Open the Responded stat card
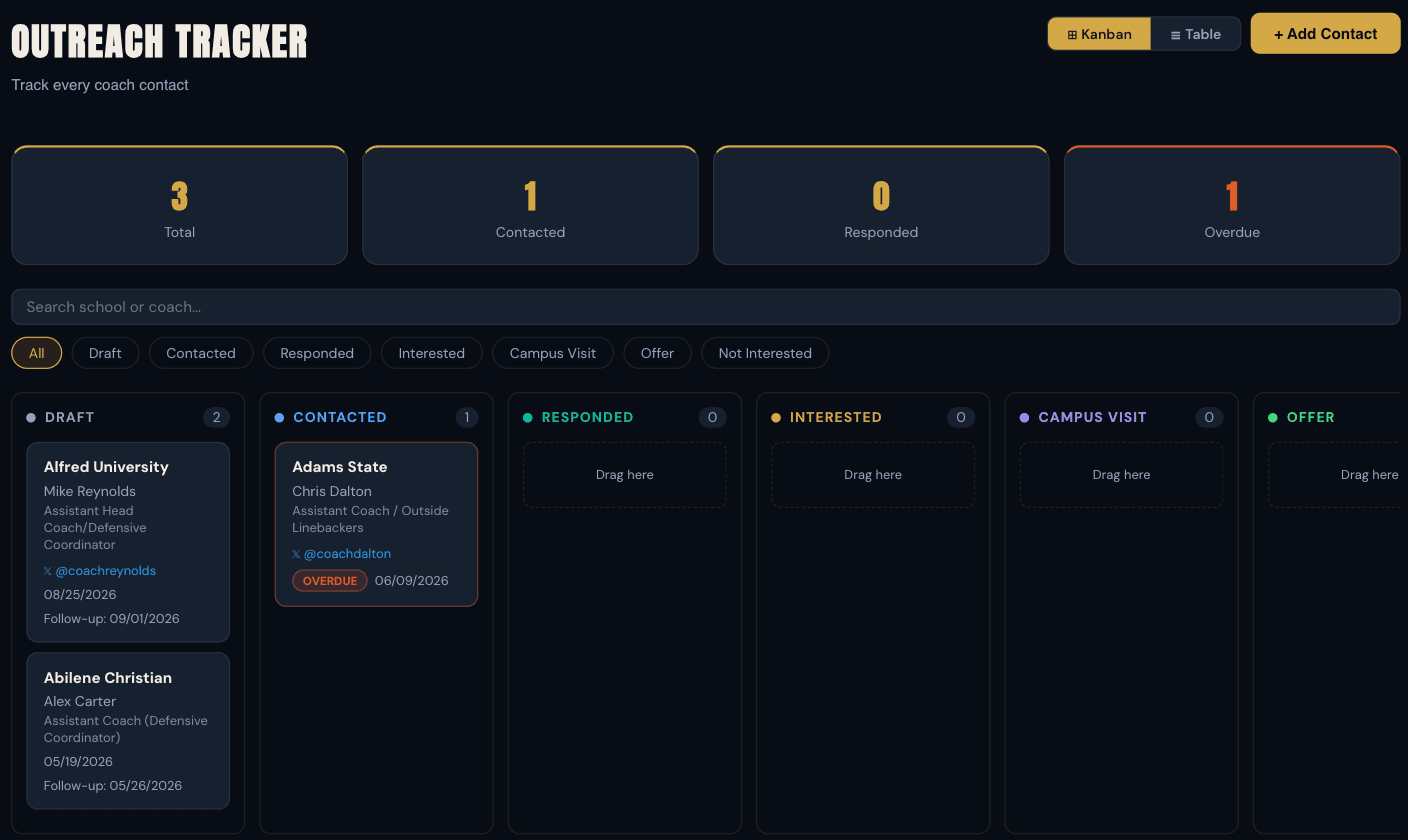 pos(881,205)
